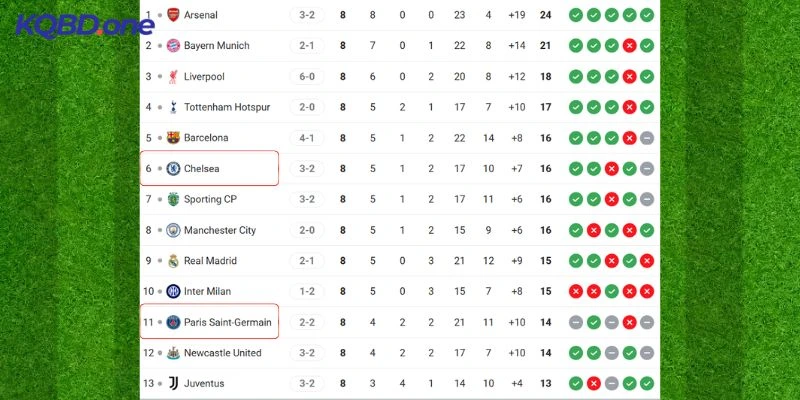
Task: Click the Real Madrid crest icon
Action: pos(173,261)
